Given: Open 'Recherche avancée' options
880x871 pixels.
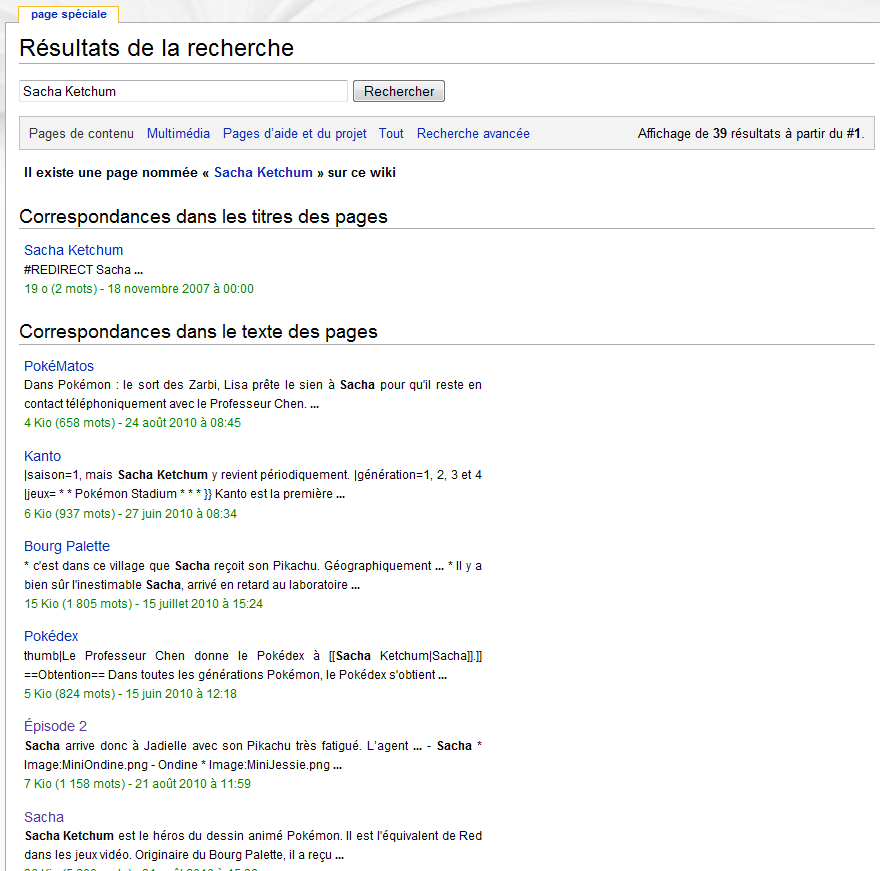Looking at the screenshot, I should (x=473, y=134).
